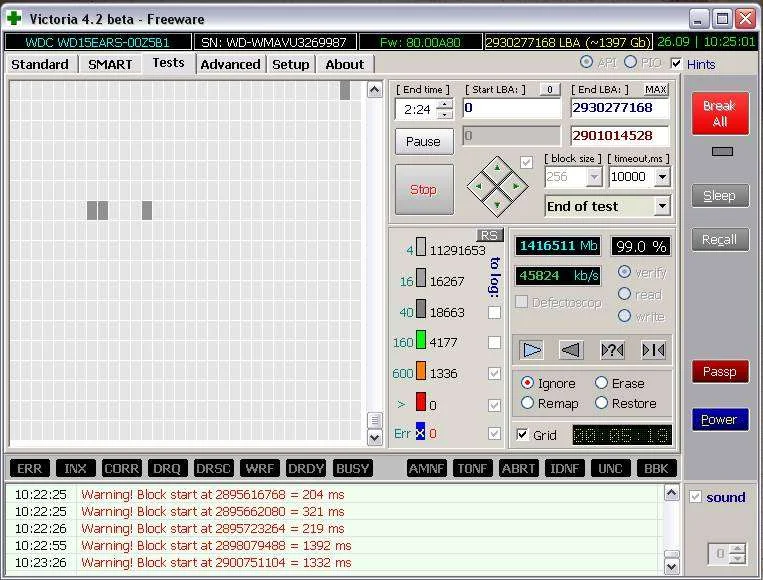
Task: Click the down arrow in the diamond navigator
Action: tap(497, 204)
